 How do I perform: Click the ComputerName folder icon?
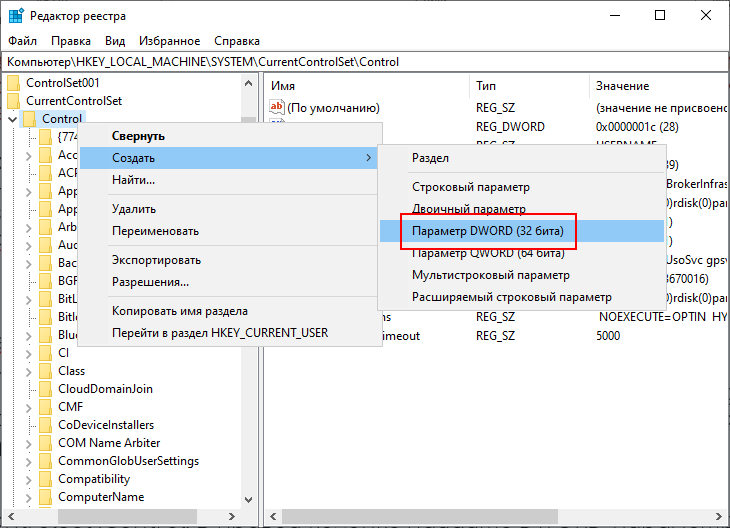[x=45, y=497]
